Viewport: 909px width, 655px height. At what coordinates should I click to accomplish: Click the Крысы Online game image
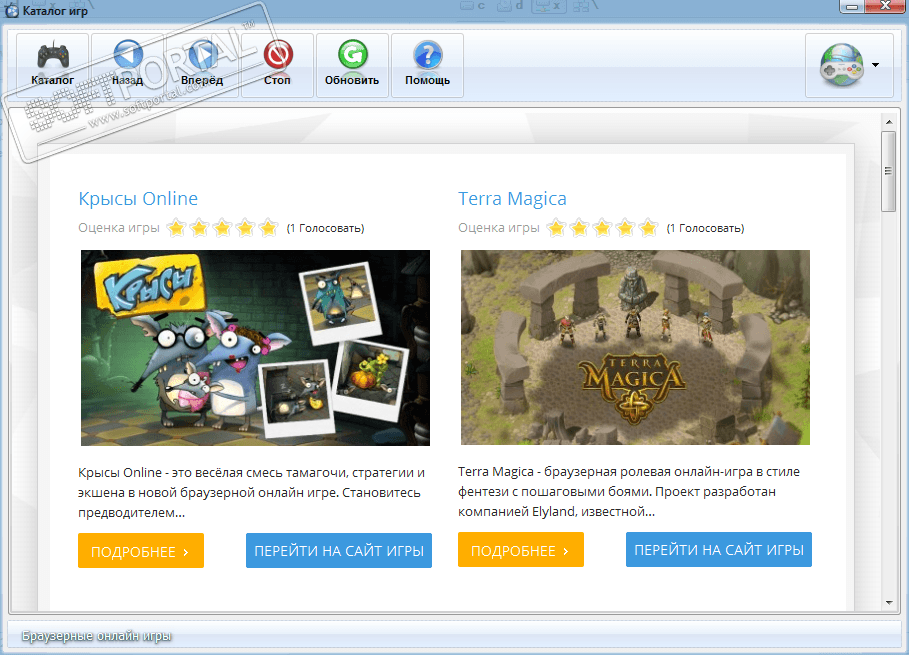255,348
